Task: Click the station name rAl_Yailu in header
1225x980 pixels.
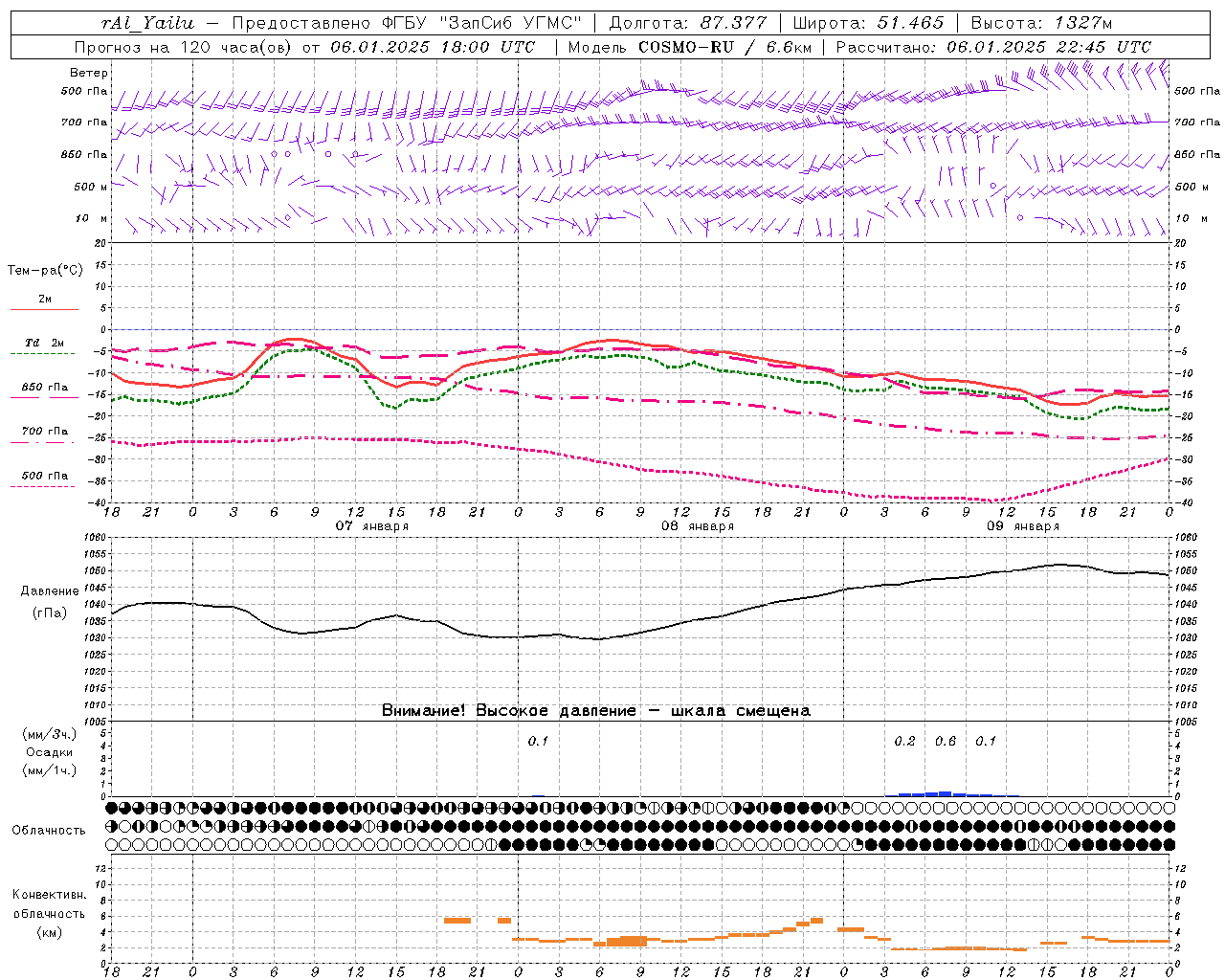Action: click(x=147, y=23)
